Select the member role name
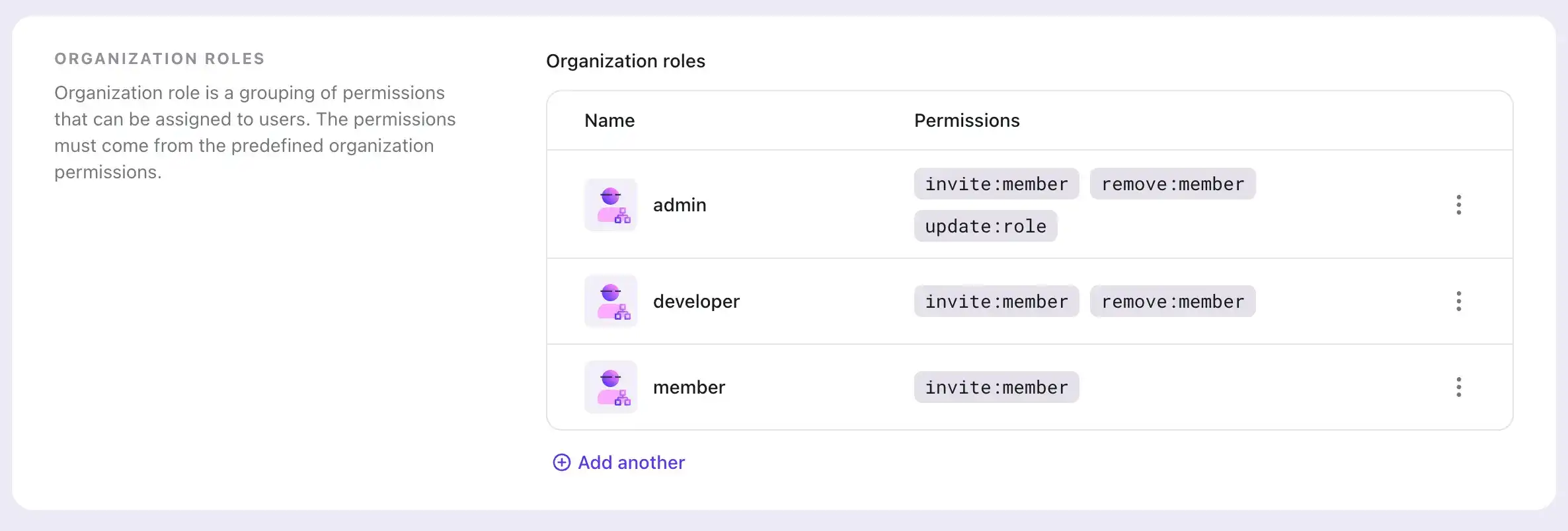Screen dimensions: 1568x531 click(689, 387)
